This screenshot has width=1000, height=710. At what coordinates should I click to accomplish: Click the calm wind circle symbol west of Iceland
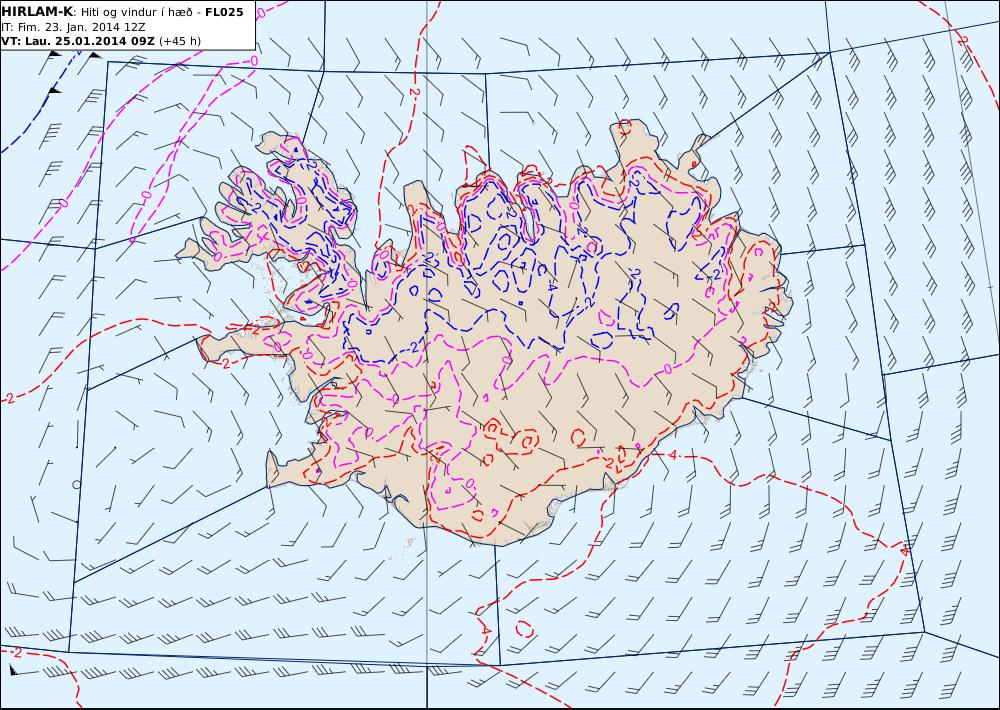pos(77,484)
